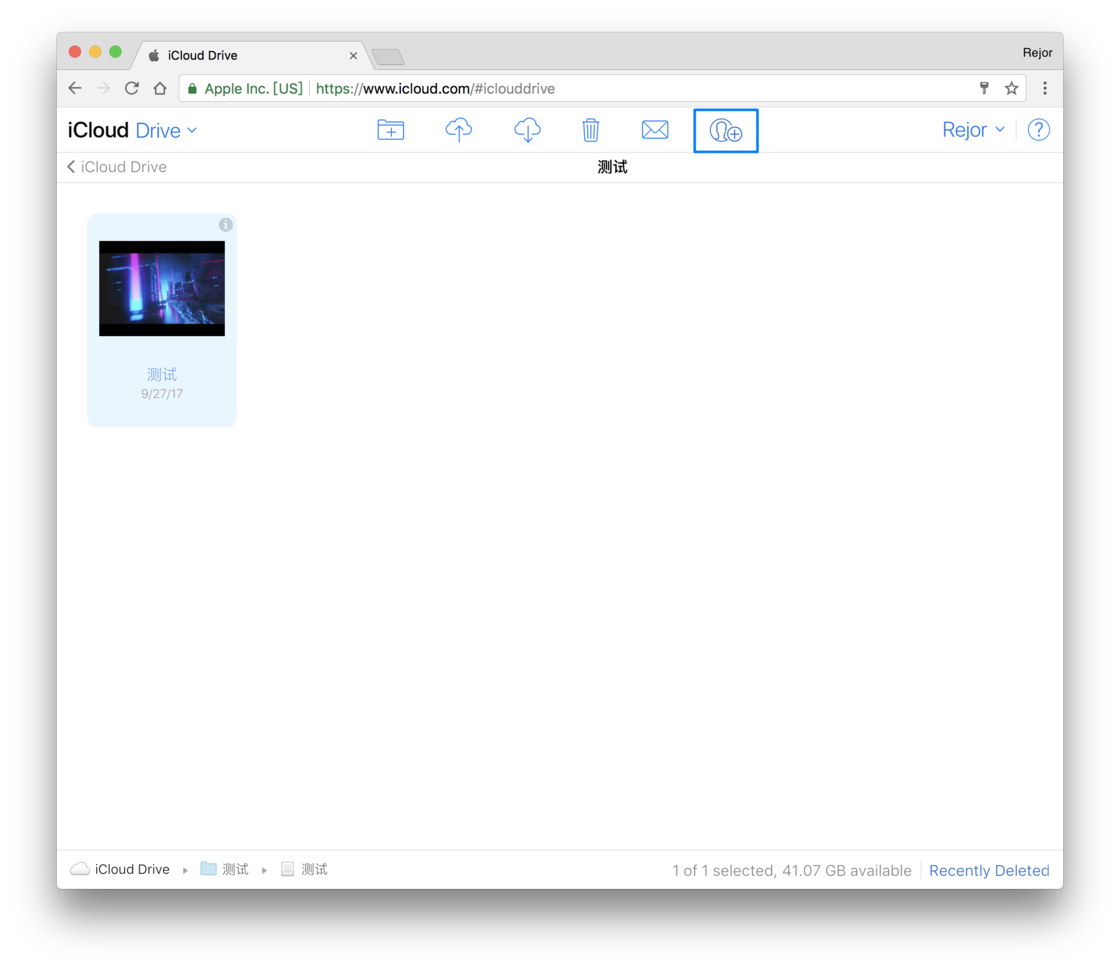The image size is (1120, 970).
Task: Click the page reload control
Action: point(131,88)
